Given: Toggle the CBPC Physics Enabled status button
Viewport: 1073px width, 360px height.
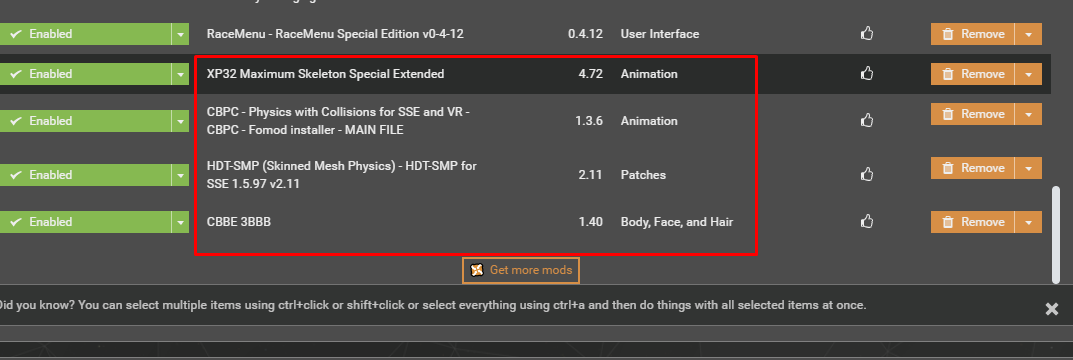Looking at the screenshot, I should [86, 120].
